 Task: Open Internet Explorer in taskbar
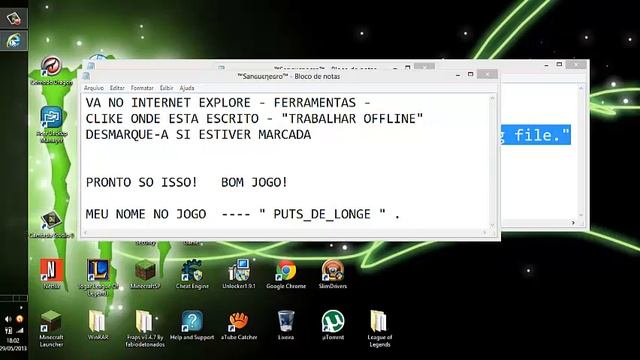[x=13, y=41]
